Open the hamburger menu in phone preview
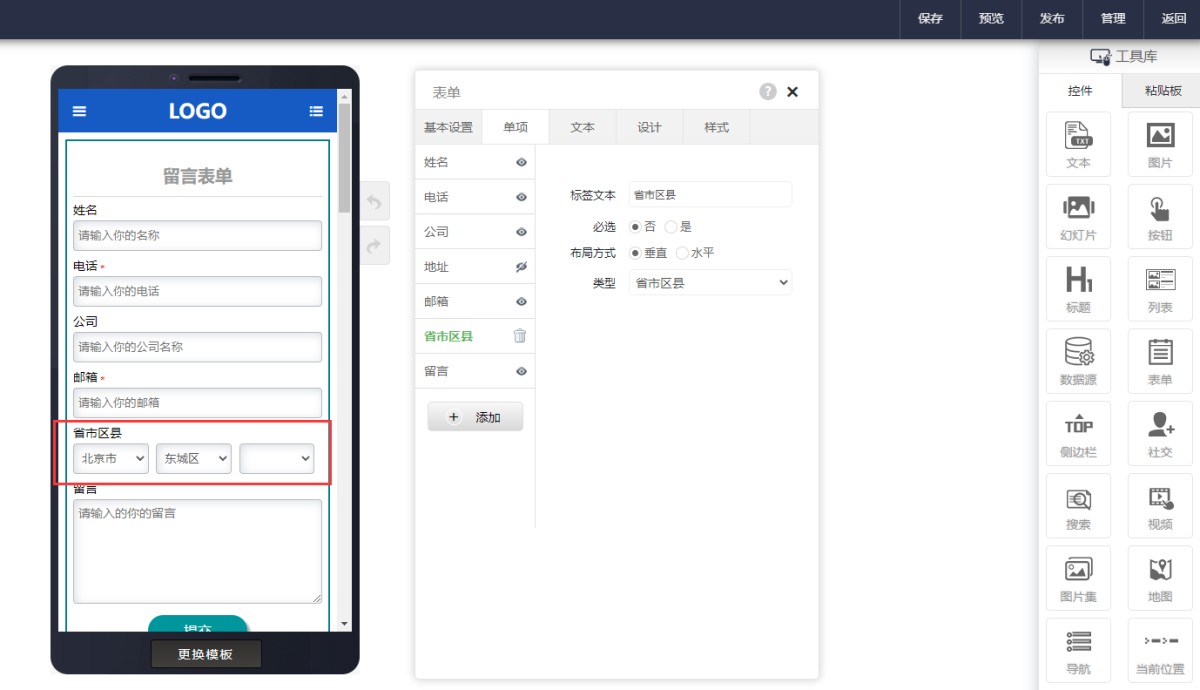Viewport: 1200px width, 690px height. 80,111
